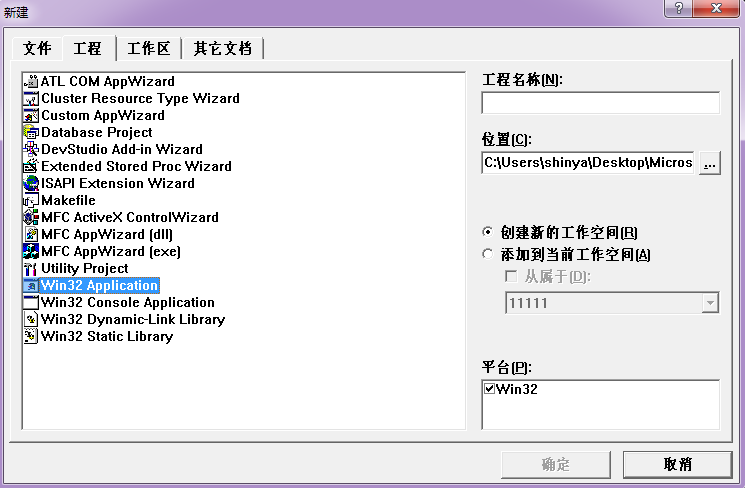Choose the DevStudio Add-in Wizard icon
Image resolution: width=745 pixels, height=488 pixels.
31,150
